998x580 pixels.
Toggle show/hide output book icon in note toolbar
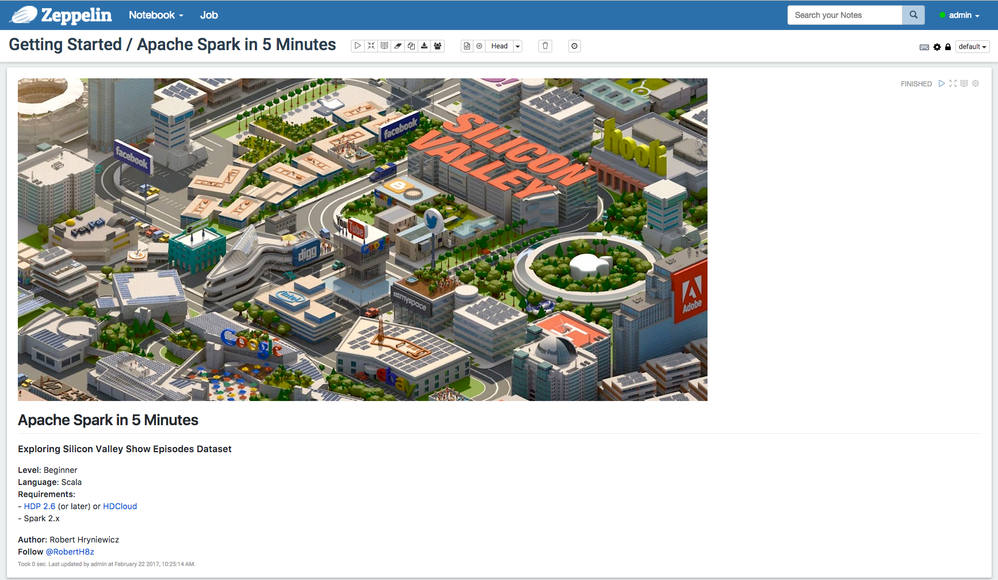click(384, 46)
